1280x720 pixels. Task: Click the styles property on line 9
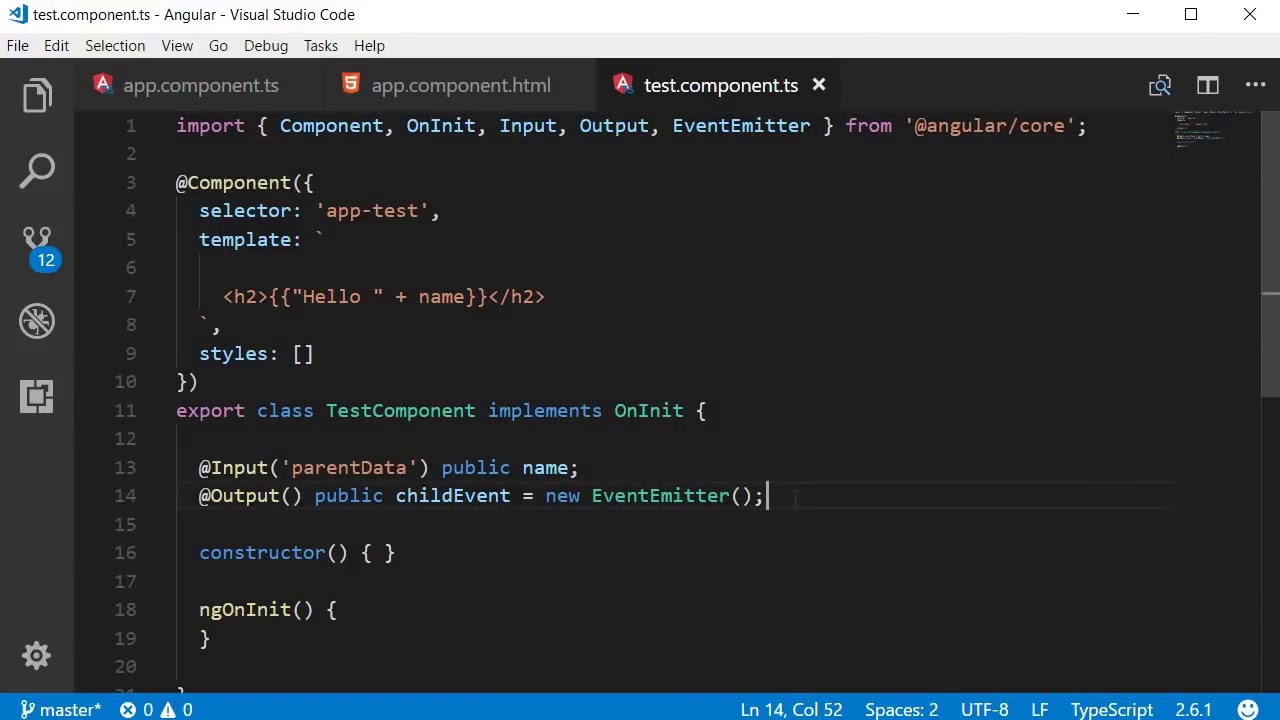(x=233, y=354)
